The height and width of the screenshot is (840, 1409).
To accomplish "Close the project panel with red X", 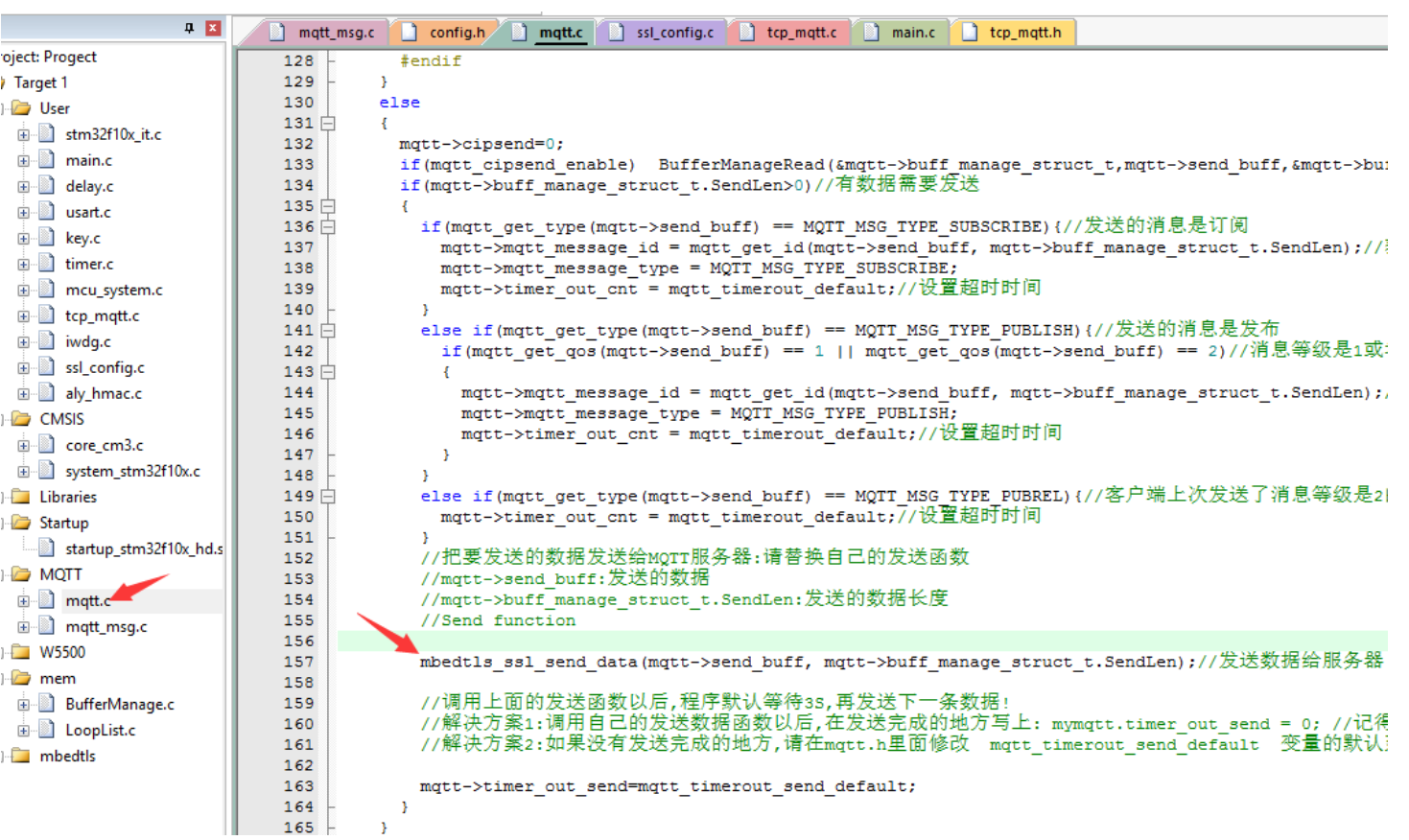I will 213,28.
